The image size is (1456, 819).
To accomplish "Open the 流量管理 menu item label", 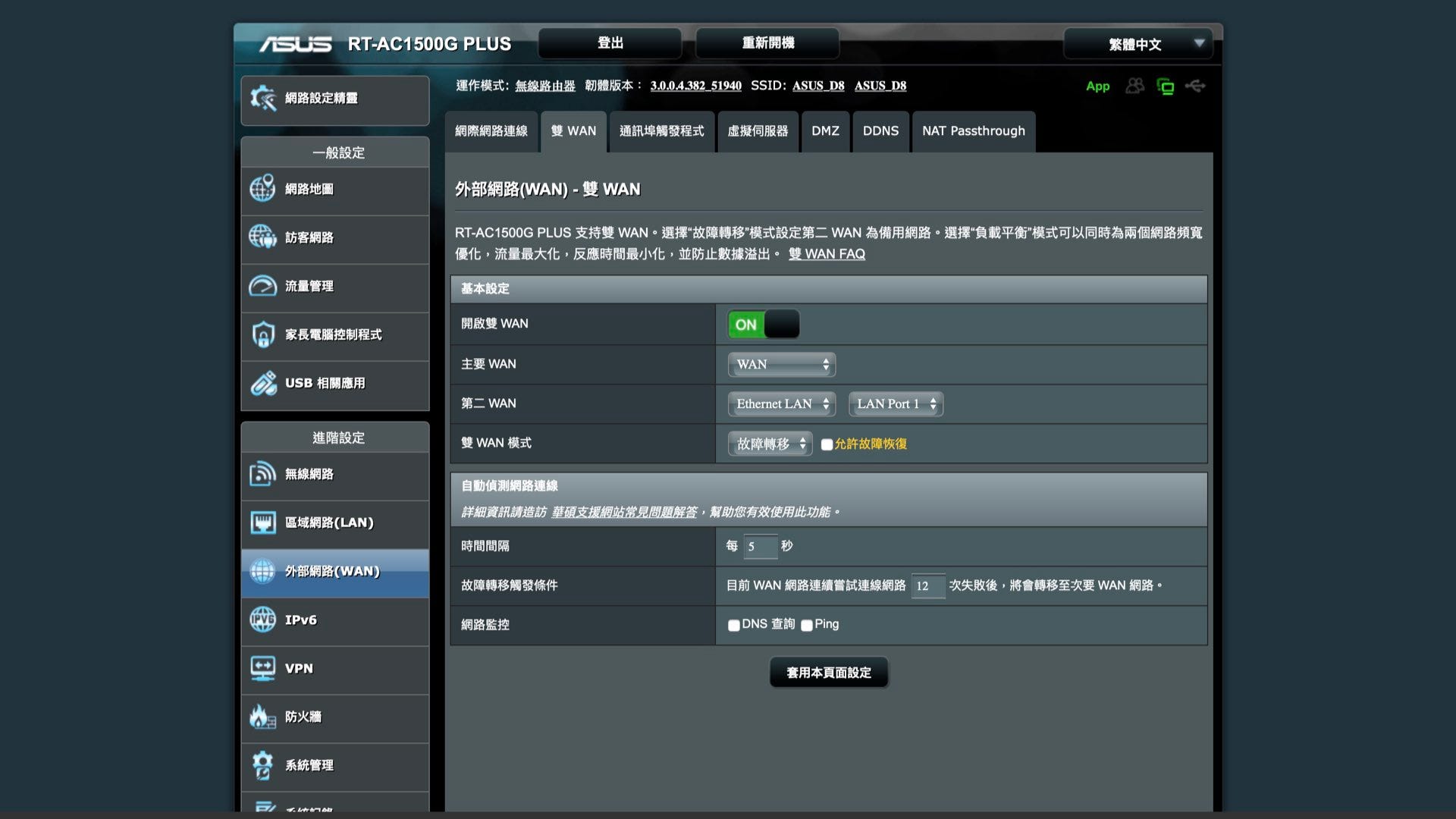I will (x=309, y=286).
